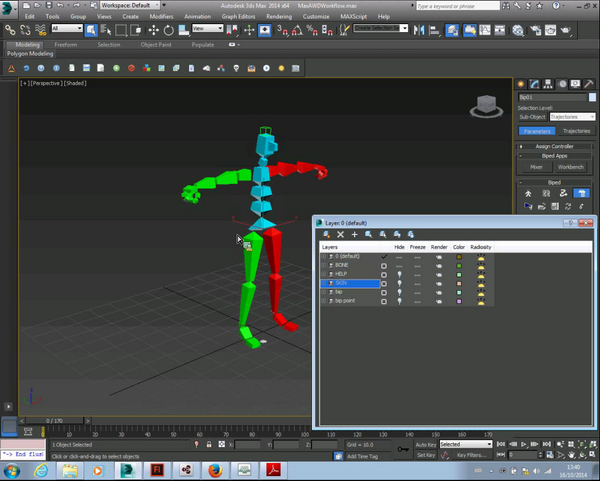The width and height of the screenshot is (600, 481).
Task: Click the Trajectories button
Action: click(x=576, y=131)
